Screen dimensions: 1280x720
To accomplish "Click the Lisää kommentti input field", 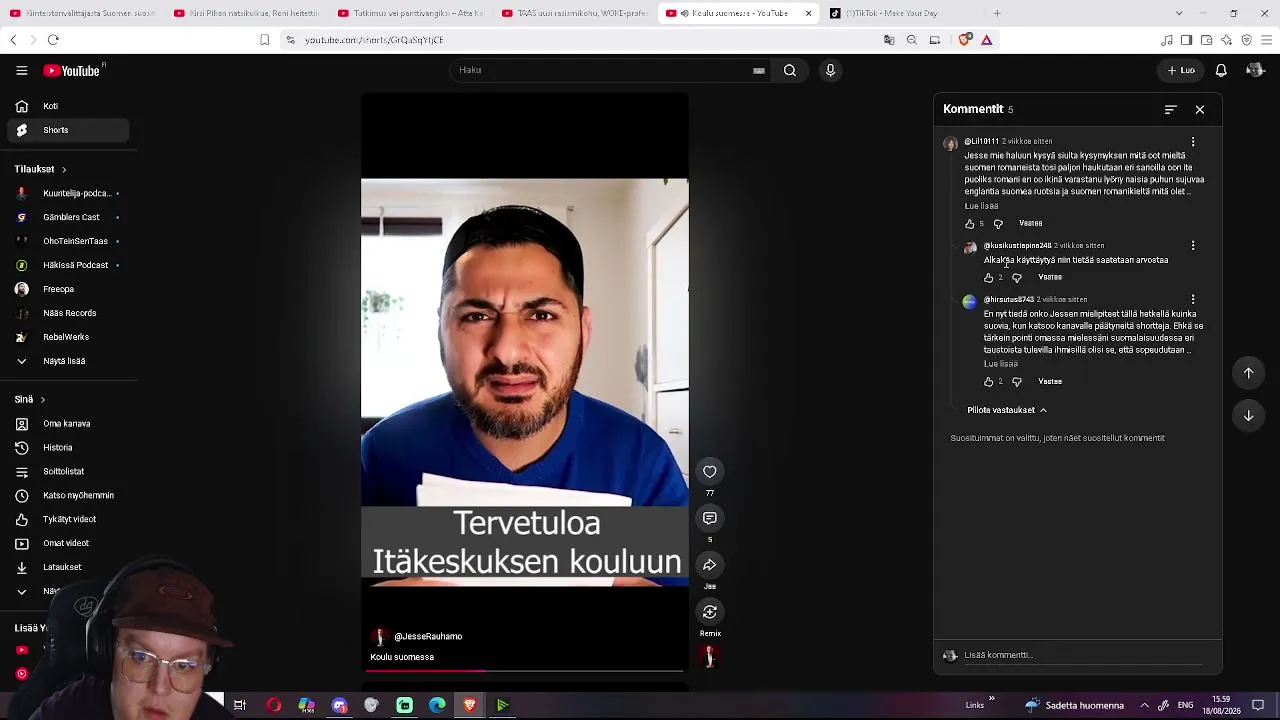I will click(x=1083, y=656).
